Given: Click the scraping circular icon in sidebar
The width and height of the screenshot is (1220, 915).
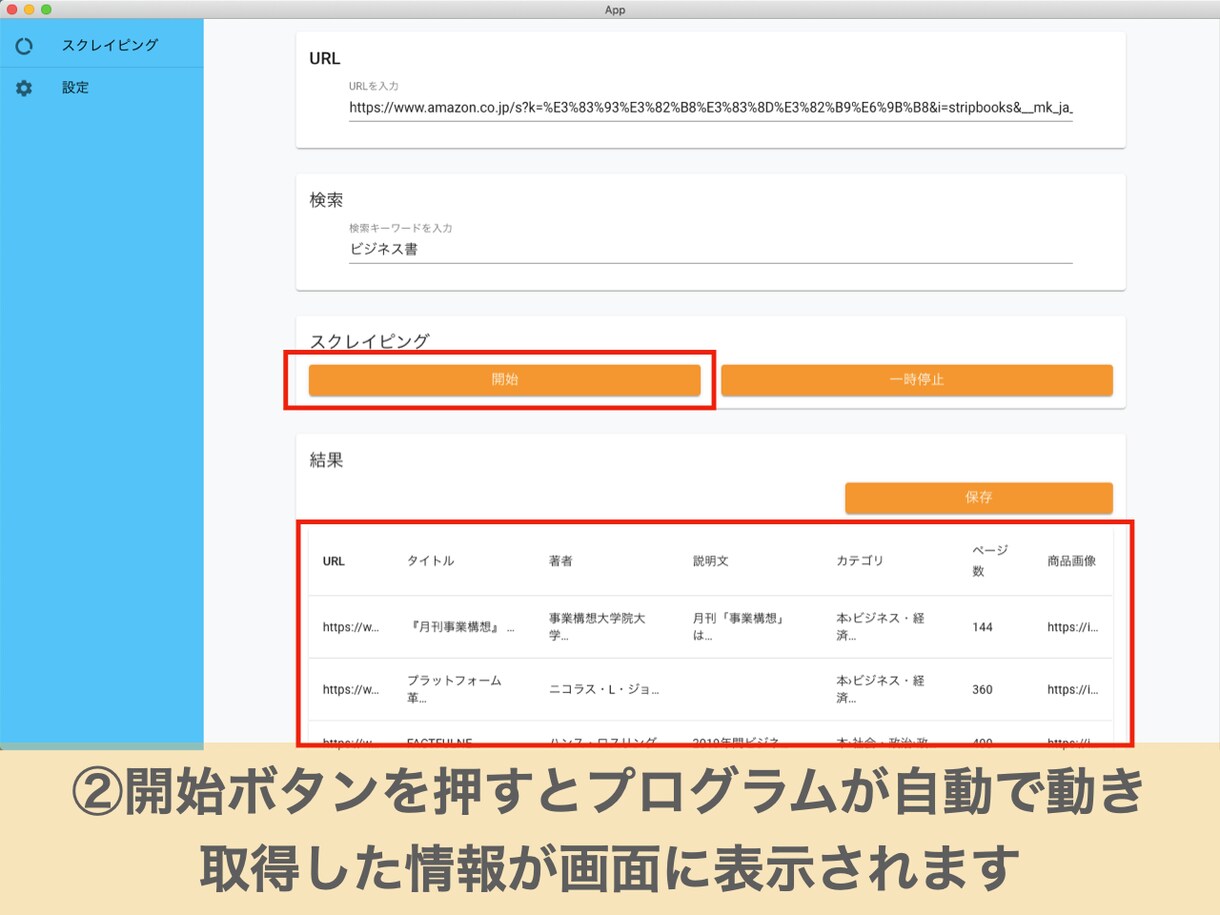Looking at the screenshot, I should tap(24, 46).
